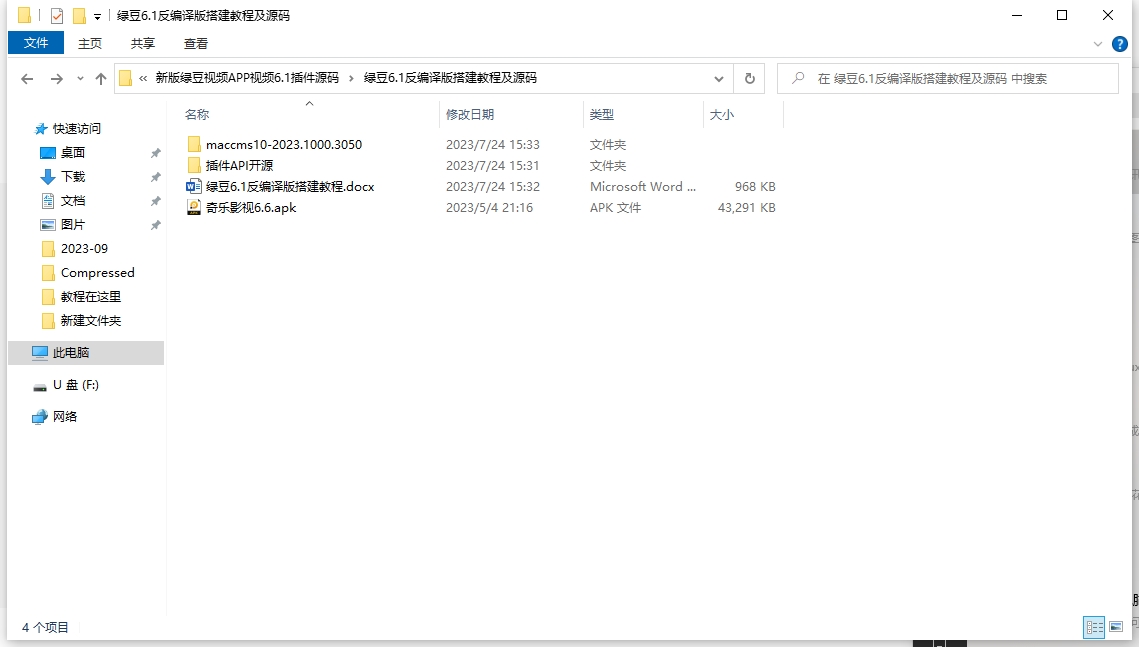Go up one folder level
Screen dimensions: 1139x647
pos(101,78)
